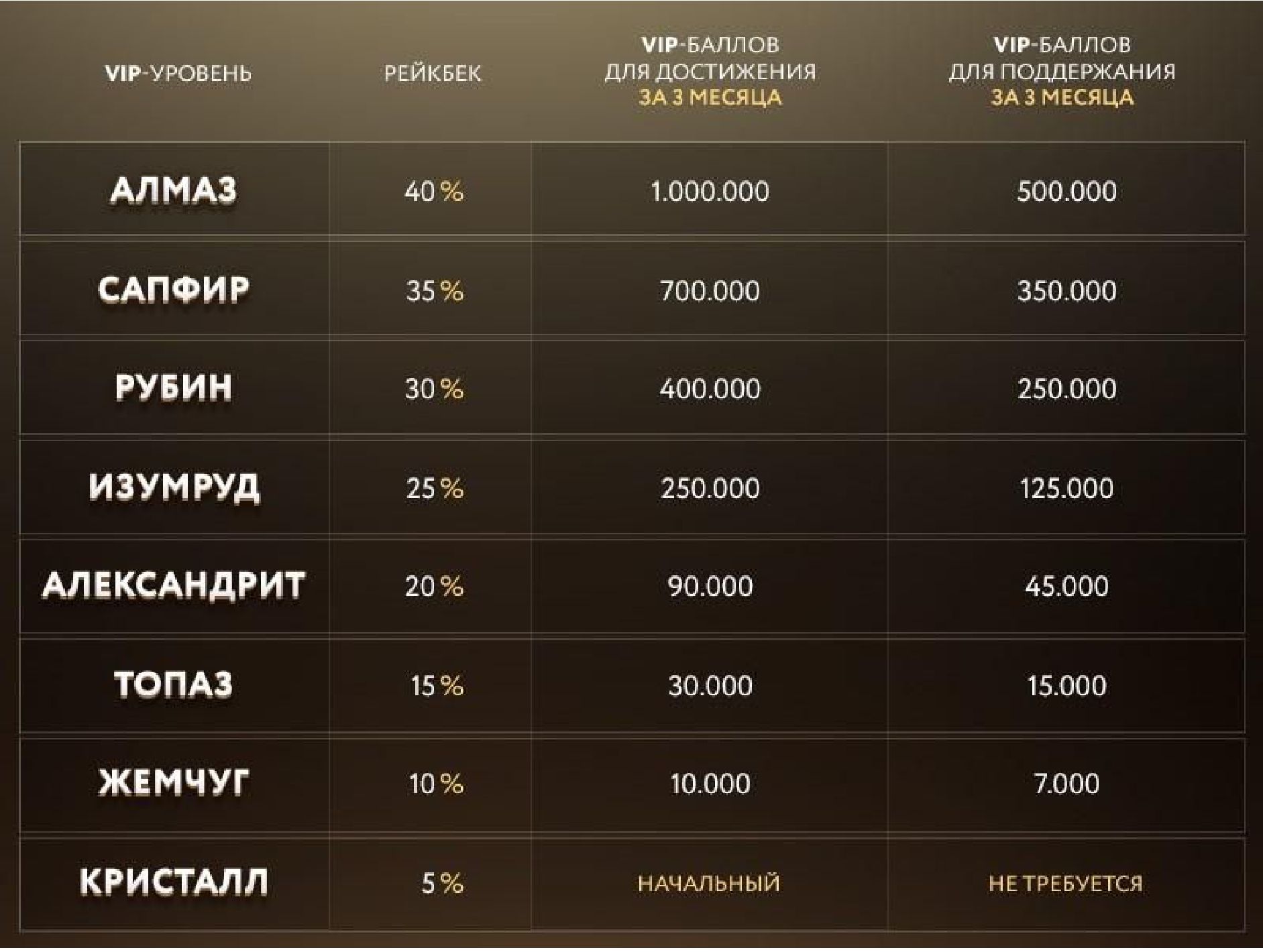Viewport: 1263px width, 952px height.
Task: Click the РЕЙКБЕК column header
Action: pyautogui.click(x=433, y=72)
